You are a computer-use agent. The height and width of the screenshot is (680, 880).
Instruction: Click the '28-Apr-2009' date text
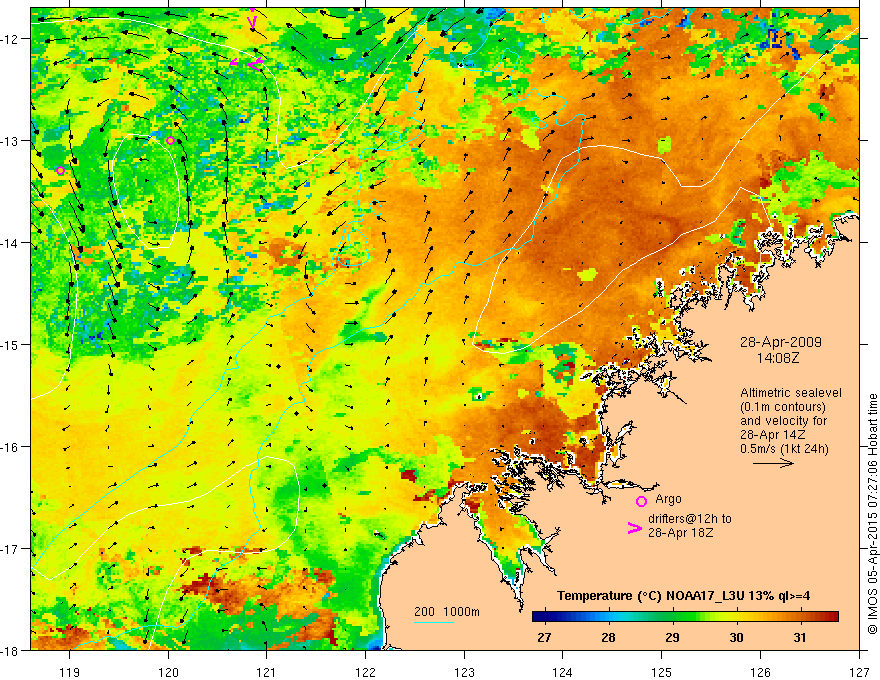[781, 342]
